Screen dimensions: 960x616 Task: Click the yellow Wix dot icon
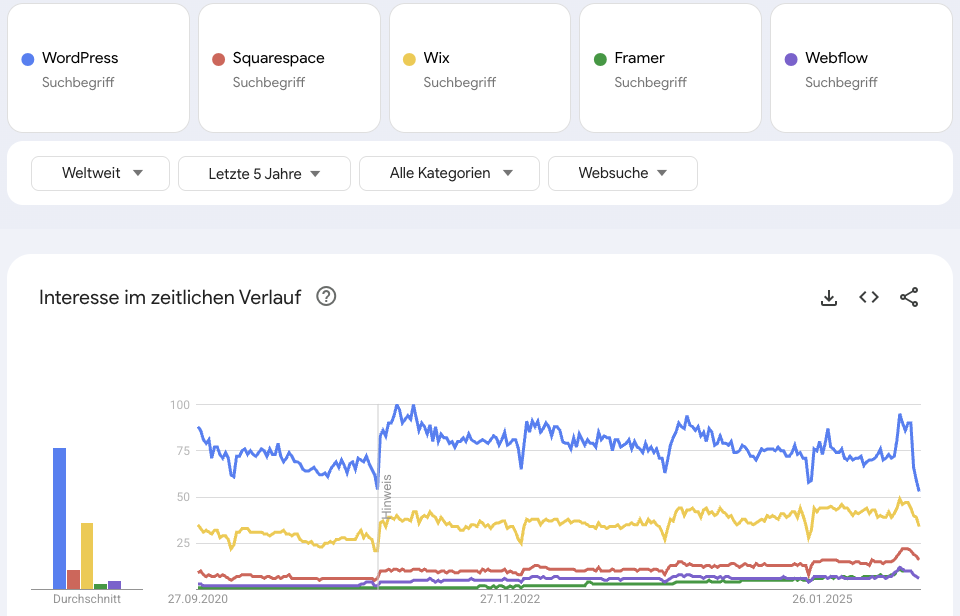point(409,59)
